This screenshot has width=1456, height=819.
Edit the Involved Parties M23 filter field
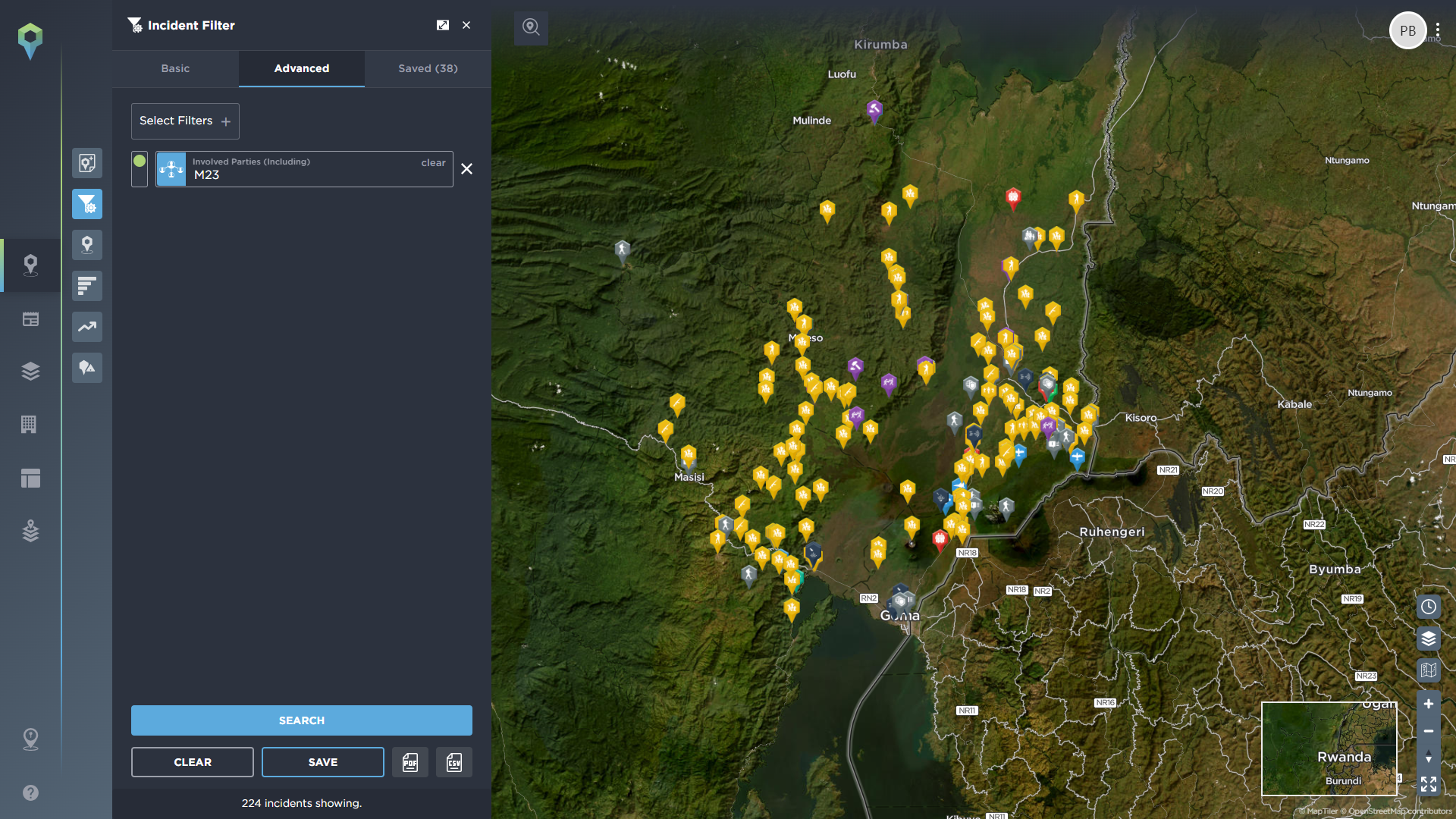point(303,169)
